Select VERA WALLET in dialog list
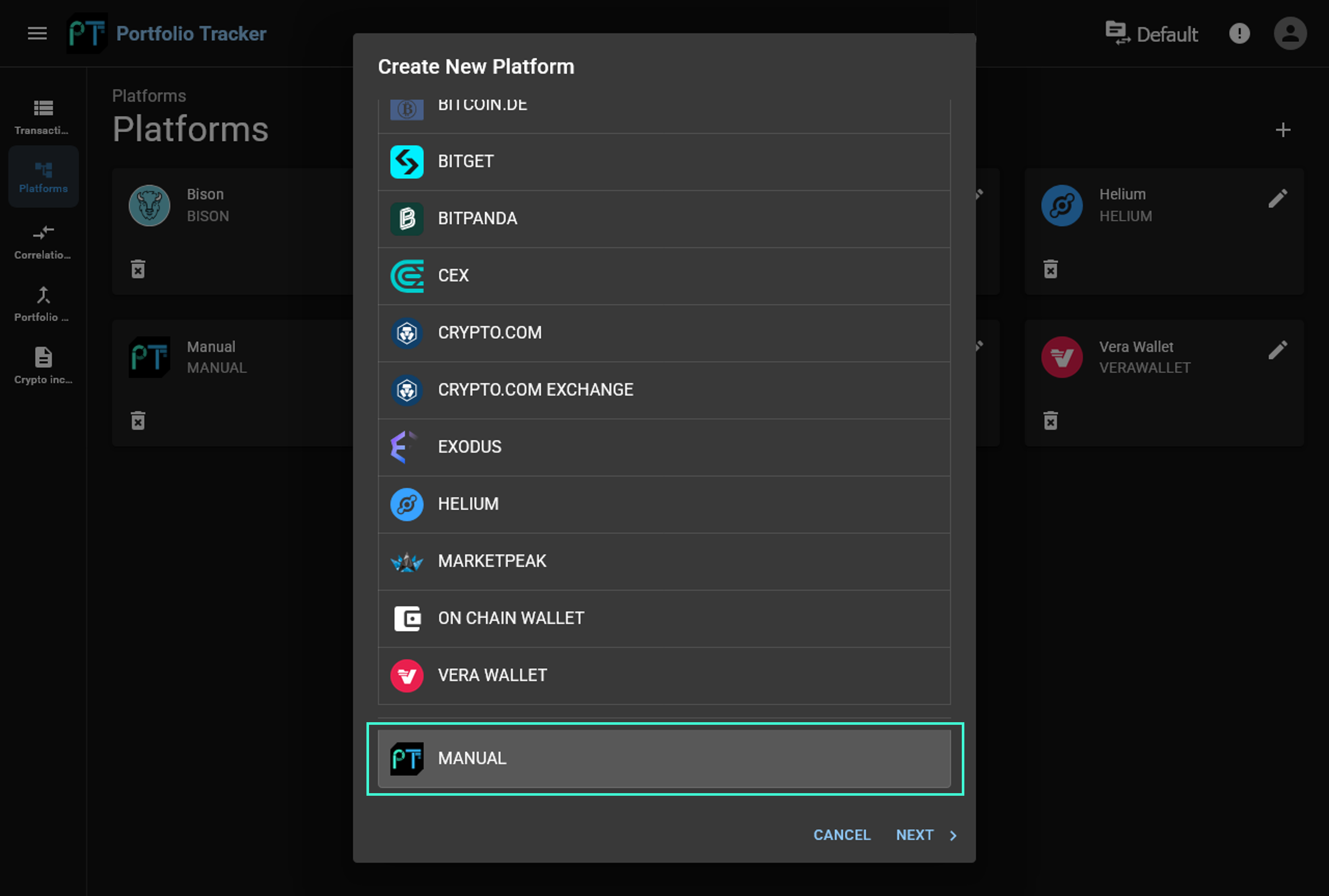 (x=664, y=676)
